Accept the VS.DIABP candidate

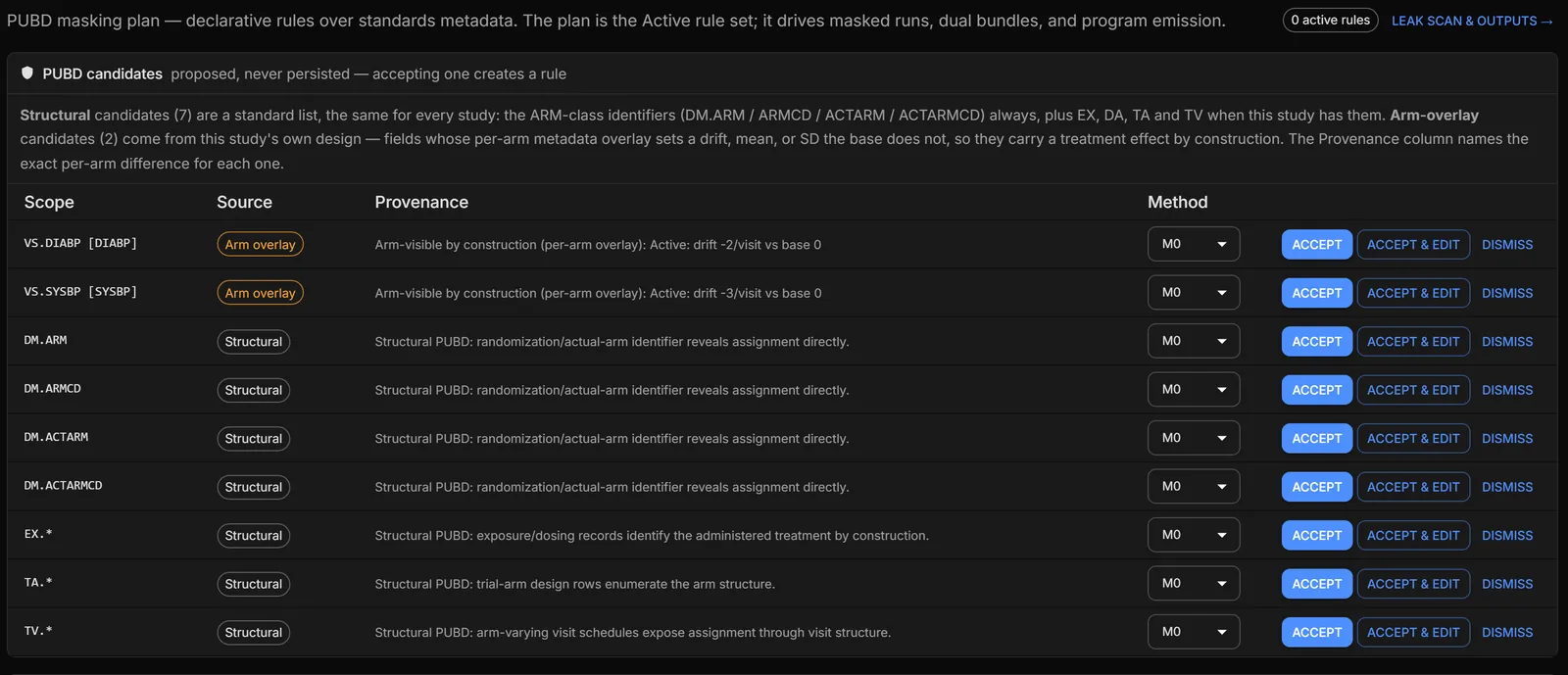pos(1316,245)
